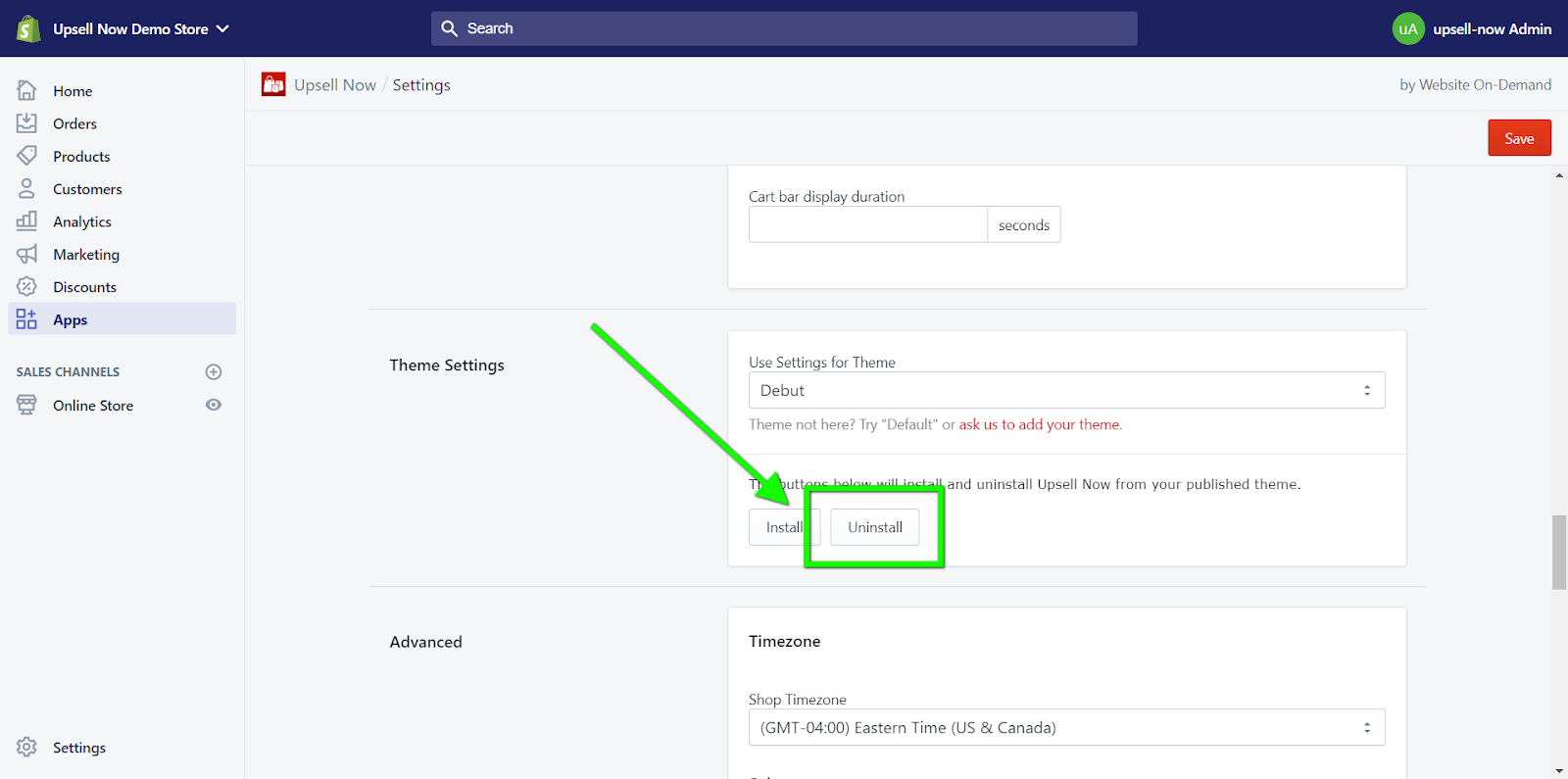Click the 'Timezone' heading text
This screenshot has width=1568, height=779.
pos(785,641)
